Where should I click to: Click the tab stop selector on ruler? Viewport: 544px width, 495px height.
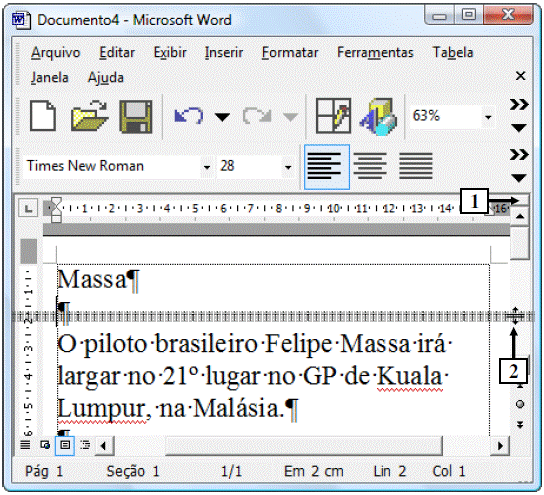28,208
